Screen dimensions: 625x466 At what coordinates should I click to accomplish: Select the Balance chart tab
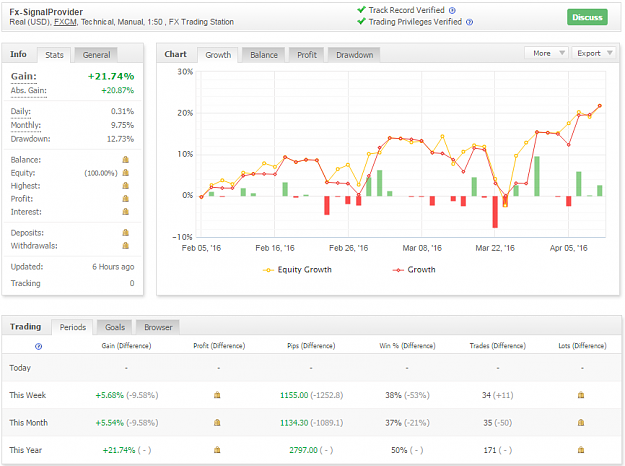click(x=263, y=55)
